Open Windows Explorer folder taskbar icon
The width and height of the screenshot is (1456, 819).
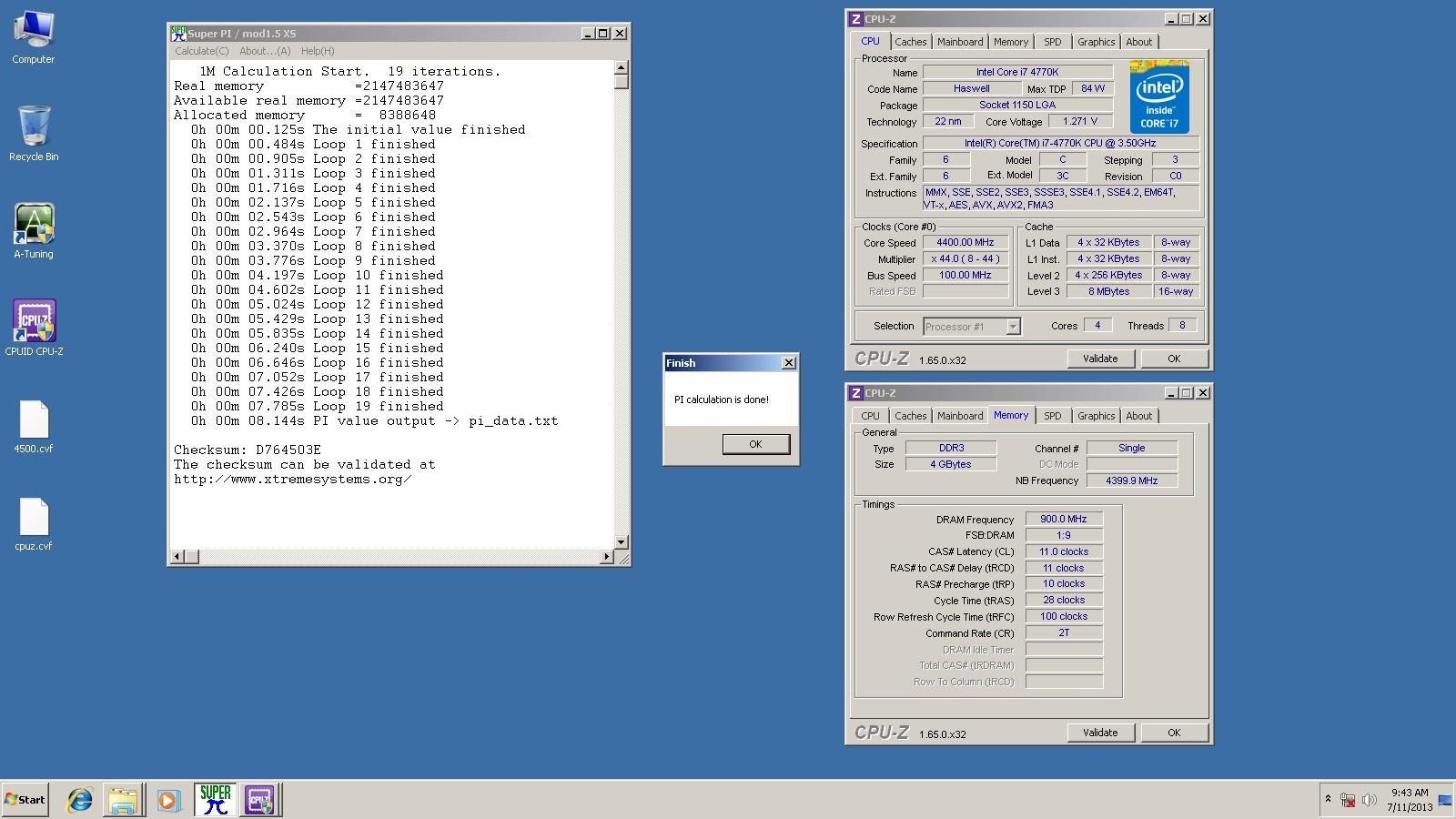[123, 800]
